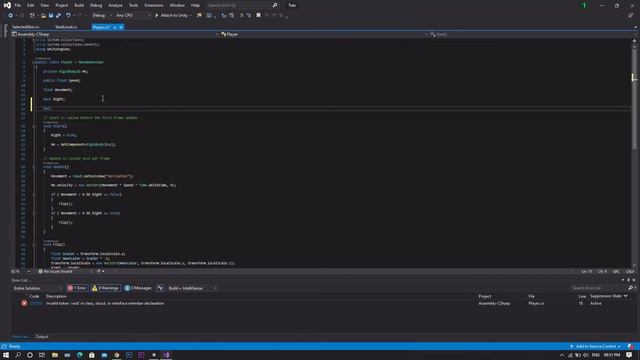Open the Analyze menu
The width and height of the screenshot is (640, 360).
pos(116,5)
